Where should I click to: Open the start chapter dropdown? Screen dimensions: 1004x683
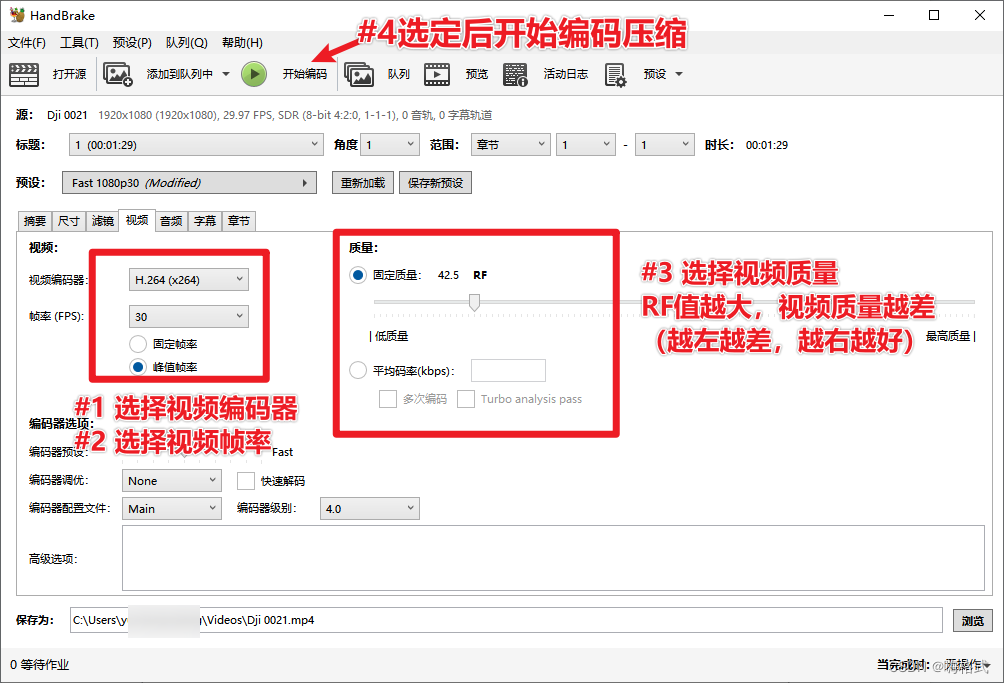585,145
